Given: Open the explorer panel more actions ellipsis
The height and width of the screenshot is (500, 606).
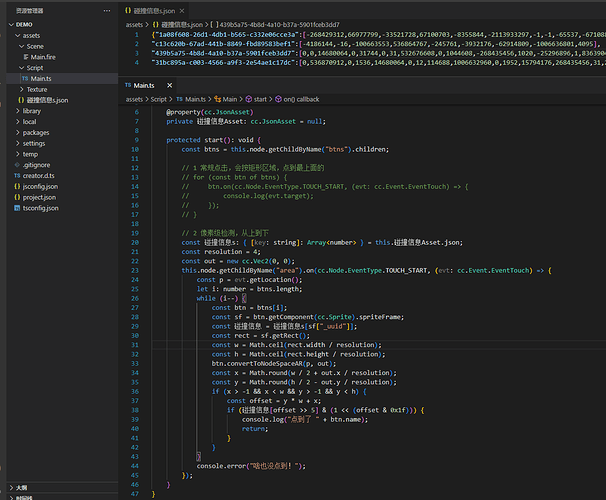Looking at the screenshot, I should coord(107,8).
